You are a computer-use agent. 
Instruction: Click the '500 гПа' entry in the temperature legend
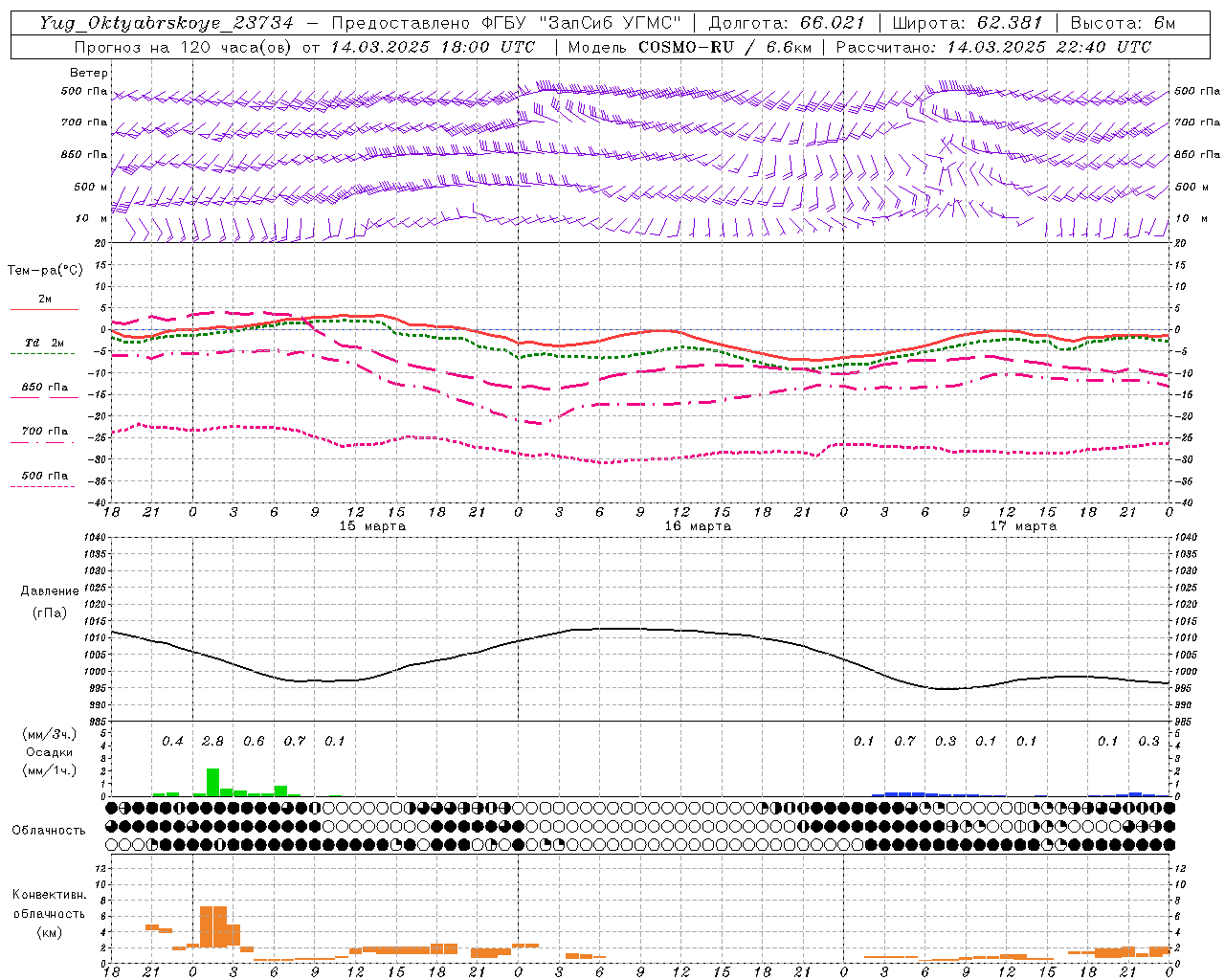(x=45, y=476)
